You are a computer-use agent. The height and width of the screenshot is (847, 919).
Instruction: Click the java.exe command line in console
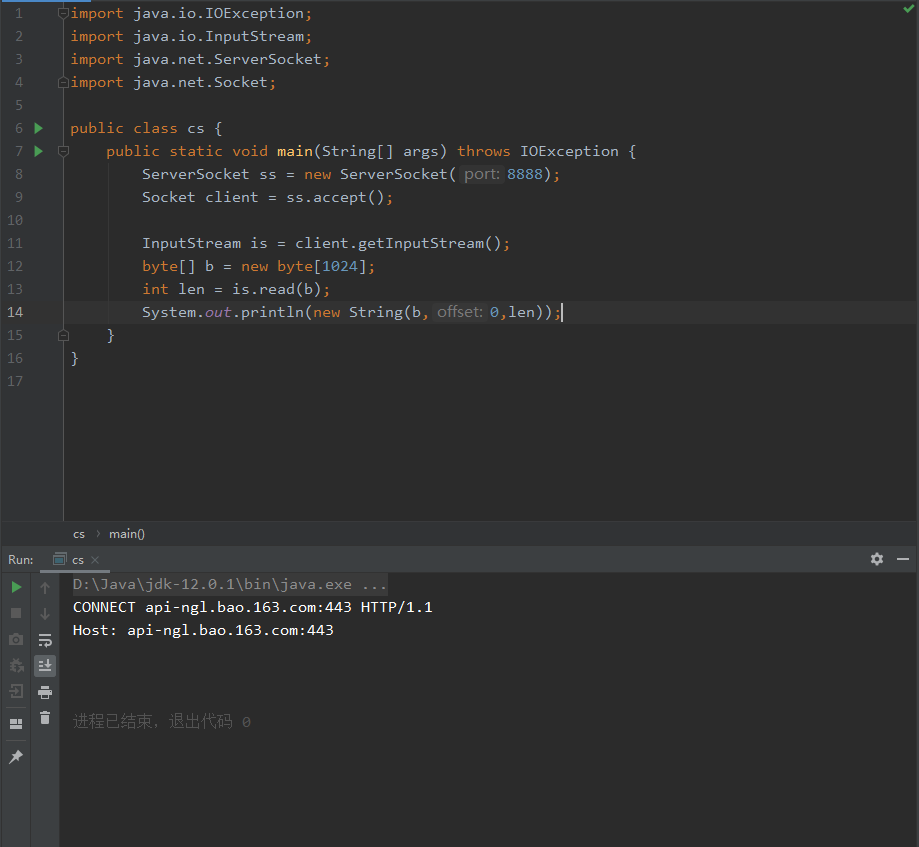coord(230,584)
